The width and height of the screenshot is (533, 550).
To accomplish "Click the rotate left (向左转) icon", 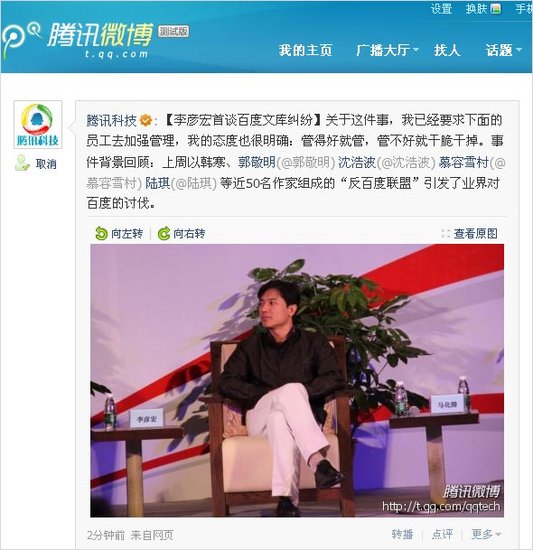I will click(101, 233).
